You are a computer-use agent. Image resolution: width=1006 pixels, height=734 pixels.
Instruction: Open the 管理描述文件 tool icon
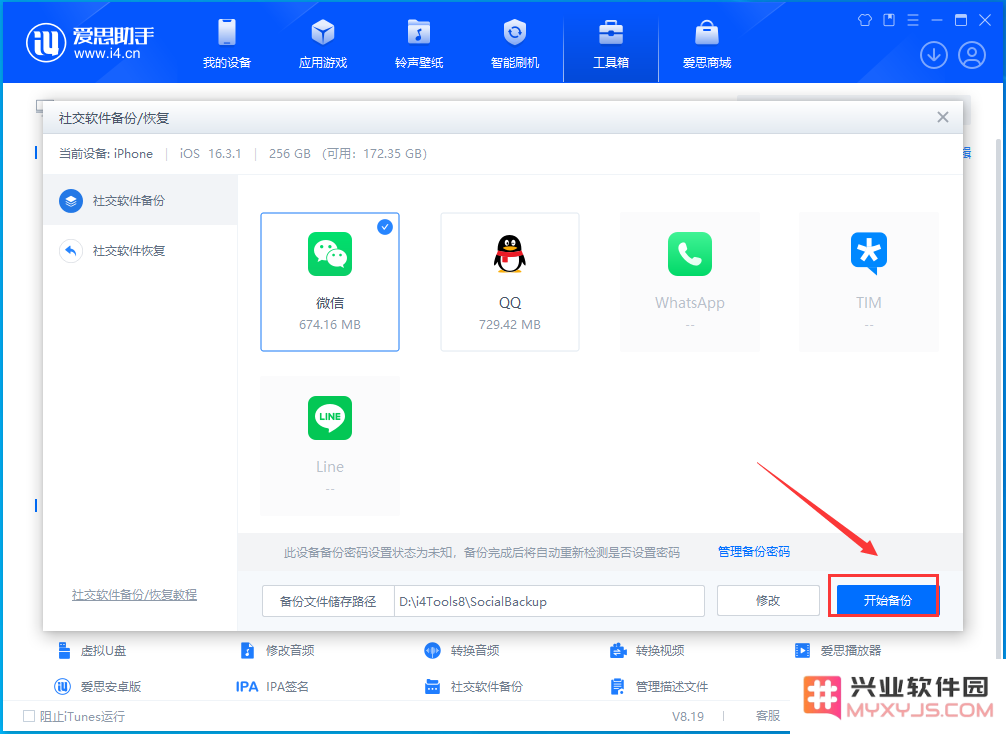coord(617,687)
